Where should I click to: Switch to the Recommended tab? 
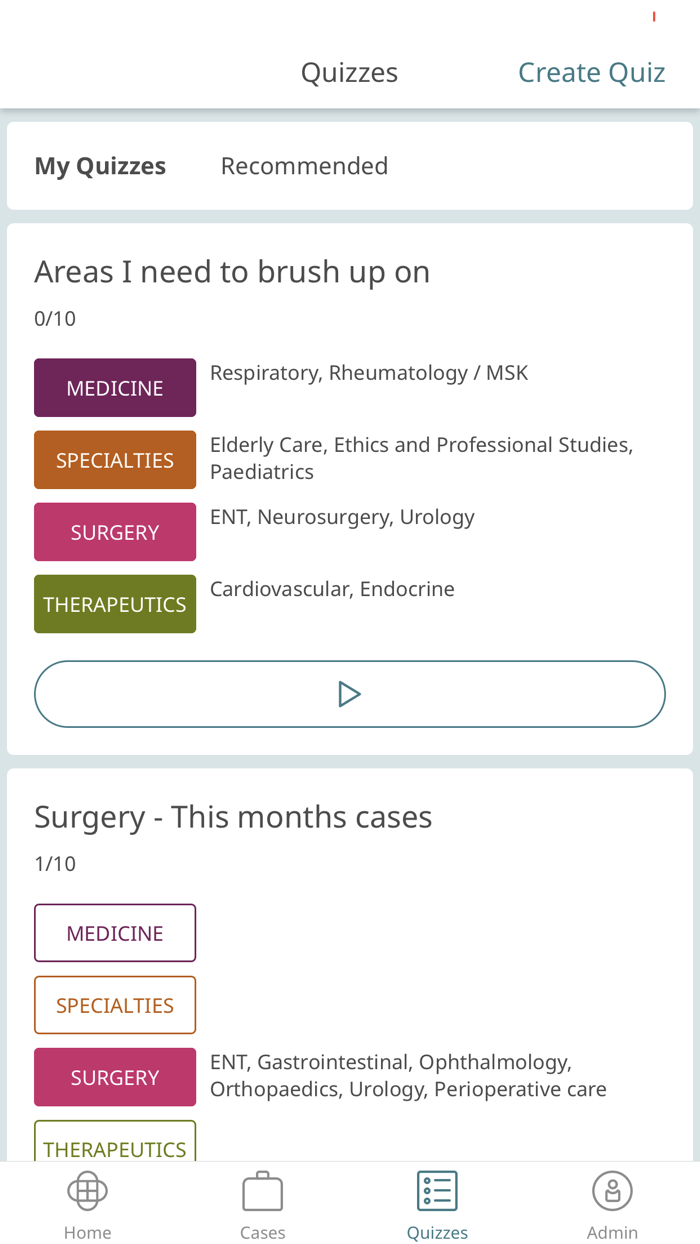(305, 165)
